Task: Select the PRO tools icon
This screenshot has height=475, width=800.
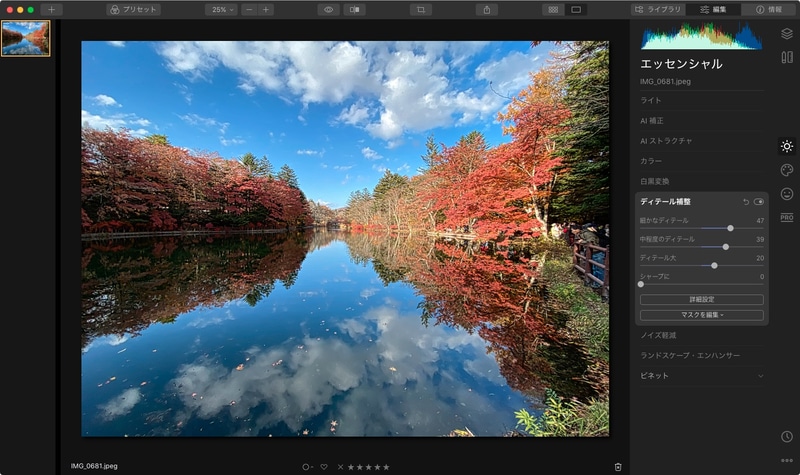Action: click(787, 217)
